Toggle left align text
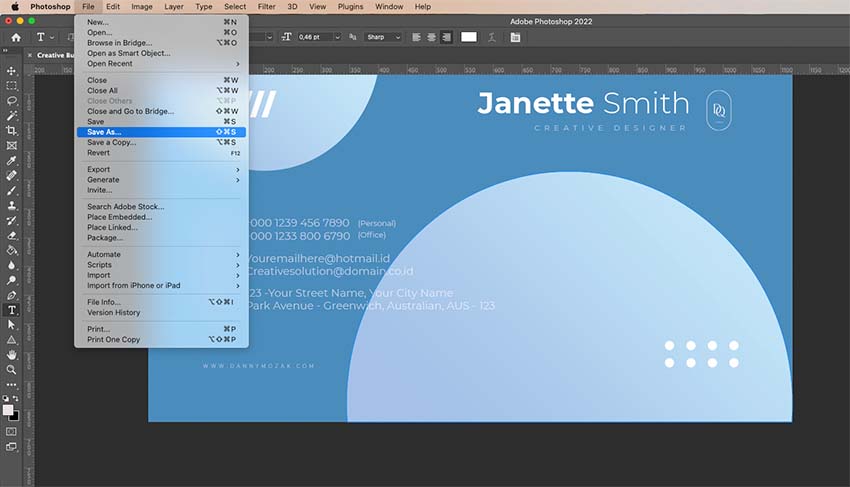The width and height of the screenshot is (850, 487). [416, 37]
